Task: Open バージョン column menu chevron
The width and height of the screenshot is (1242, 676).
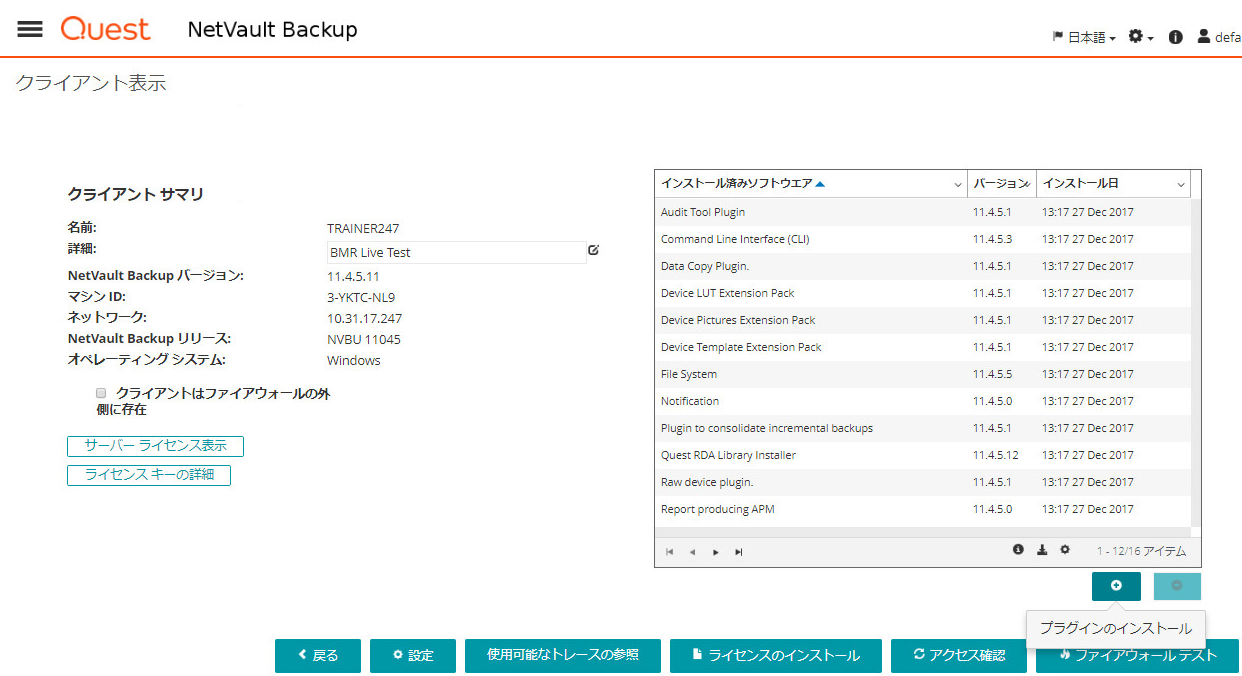Action: tap(1027, 185)
